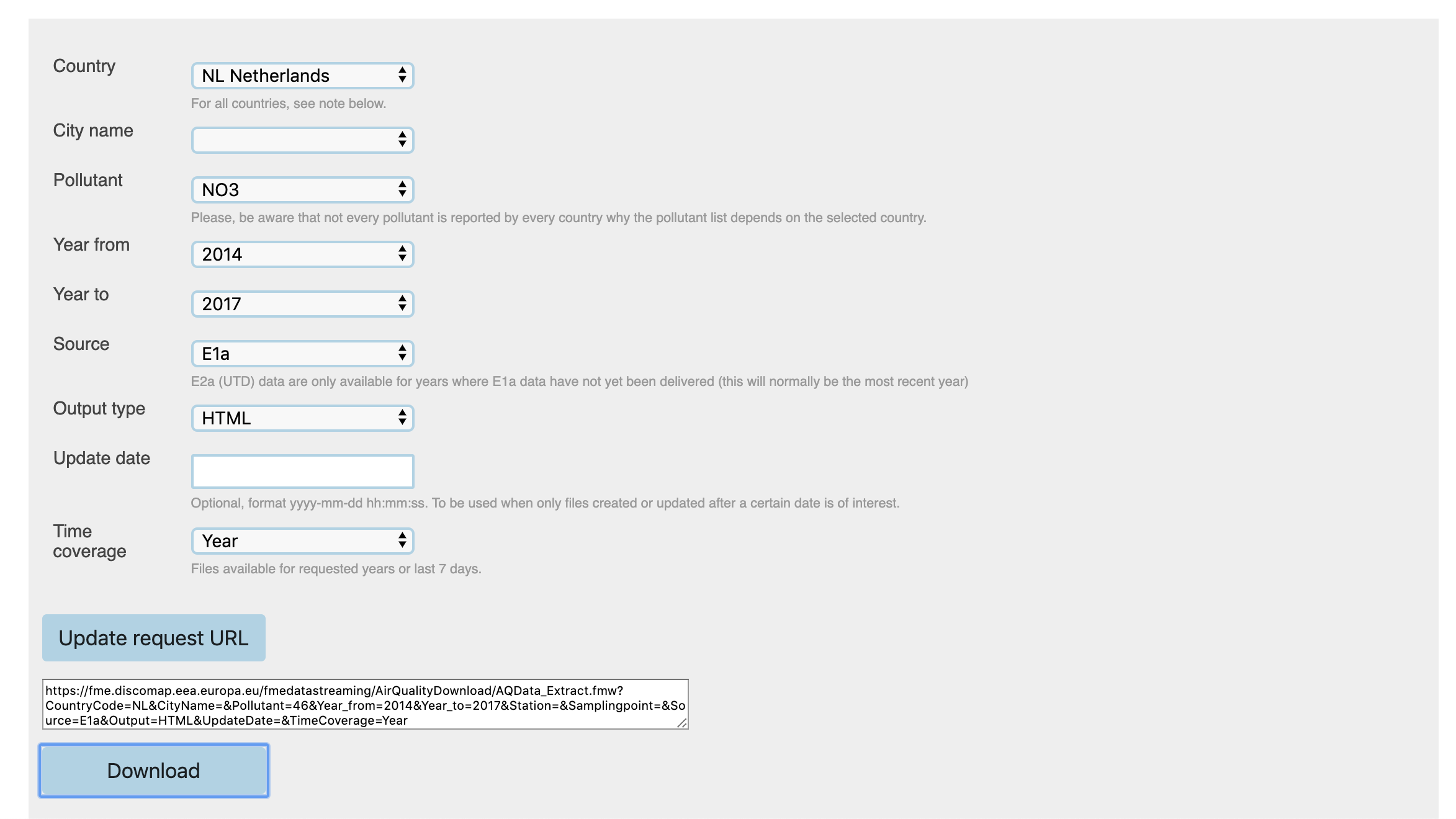Open the Output type HTML selector

pos(302,418)
